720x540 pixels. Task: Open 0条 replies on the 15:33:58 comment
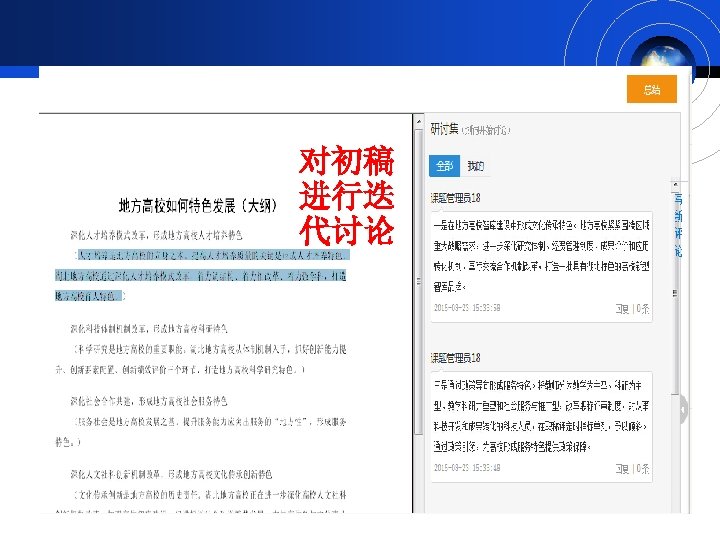coord(643,309)
